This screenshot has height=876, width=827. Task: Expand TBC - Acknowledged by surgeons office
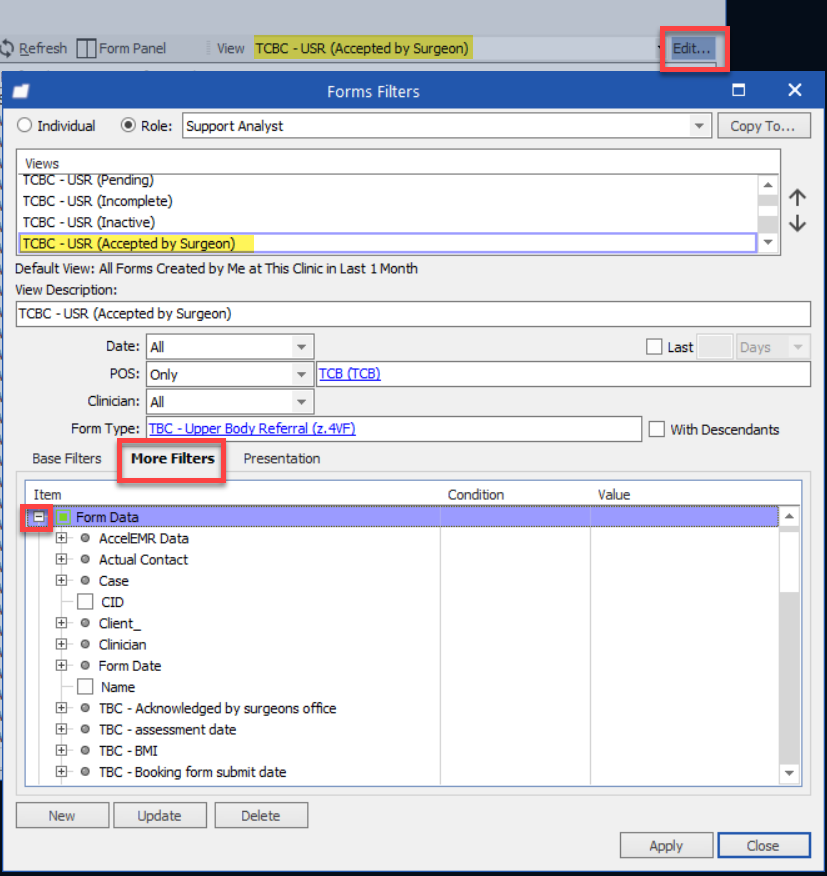(61, 708)
